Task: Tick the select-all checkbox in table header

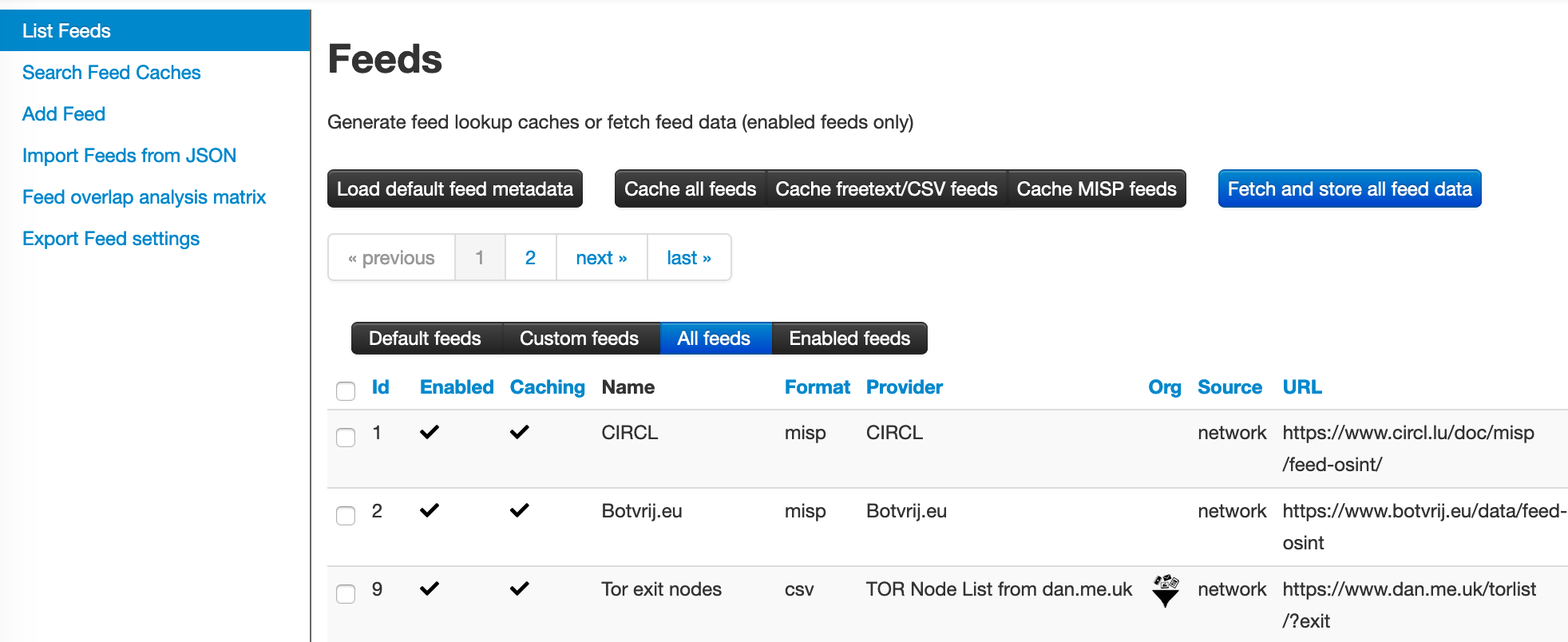Action: (346, 390)
